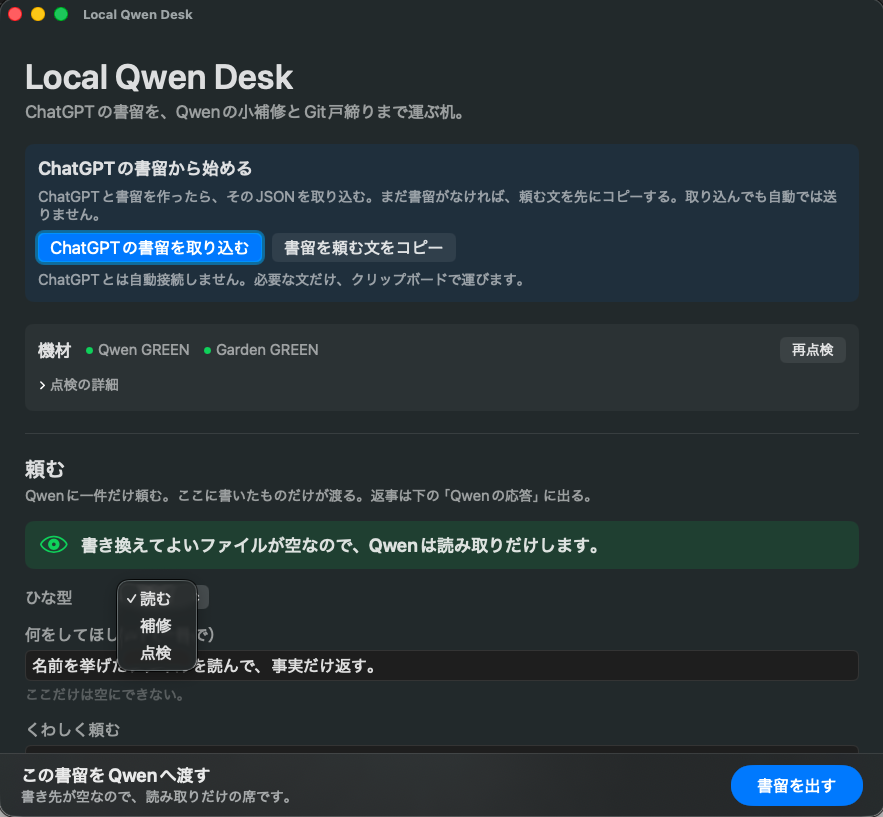Click ChatGPTの書留を取り込む button
This screenshot has width=883, height=817.
coord(150,248)
